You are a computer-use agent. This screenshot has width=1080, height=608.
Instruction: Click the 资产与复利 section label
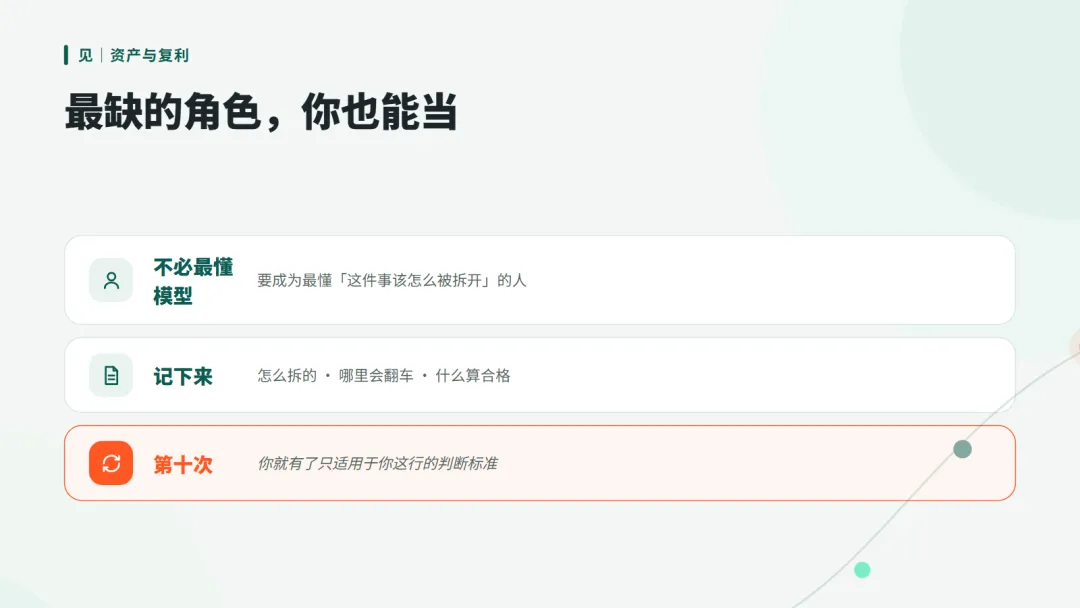(x=149, y=55)
